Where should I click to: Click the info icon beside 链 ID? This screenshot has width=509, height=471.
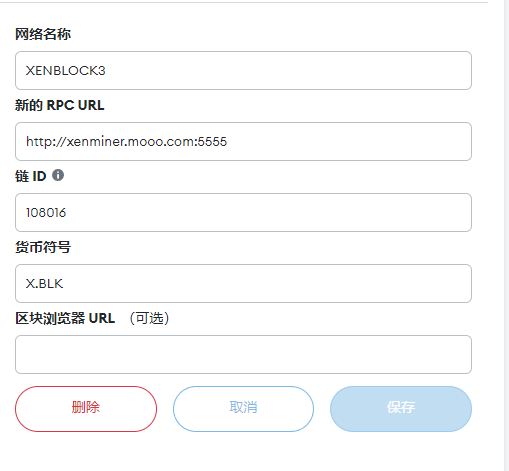58,175
